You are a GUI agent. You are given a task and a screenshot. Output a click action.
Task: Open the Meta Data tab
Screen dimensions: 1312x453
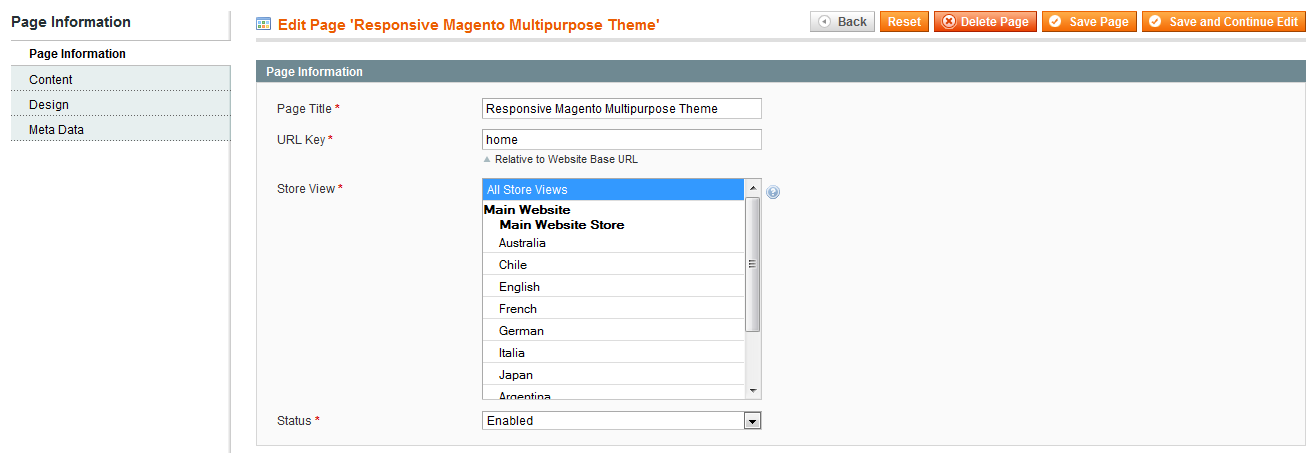(x=120, y=129)
